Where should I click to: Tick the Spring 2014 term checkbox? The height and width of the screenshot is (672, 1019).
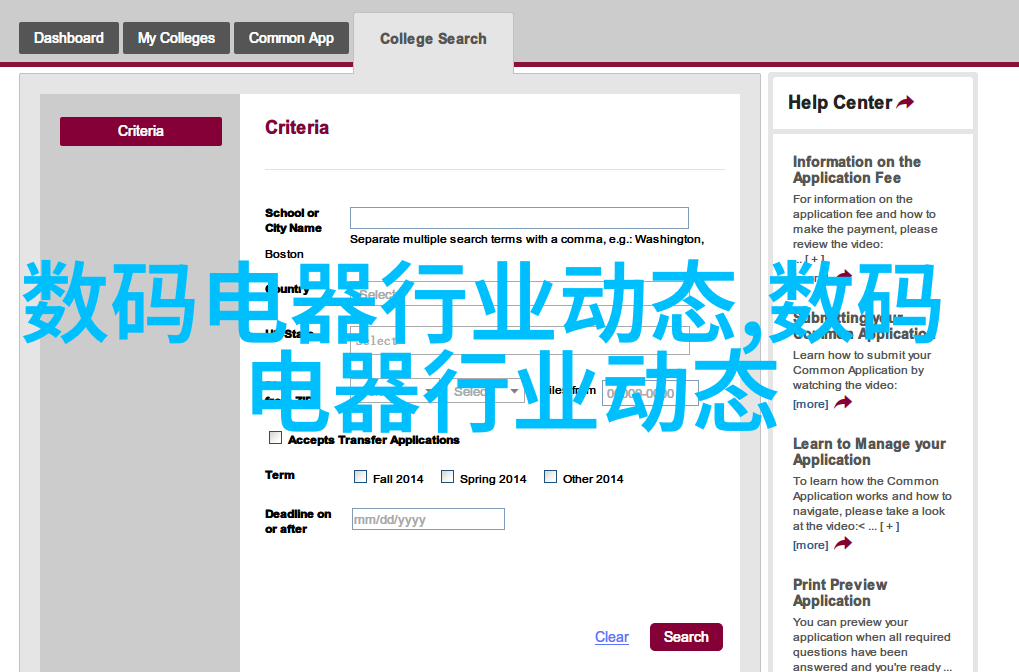(448, 477)
